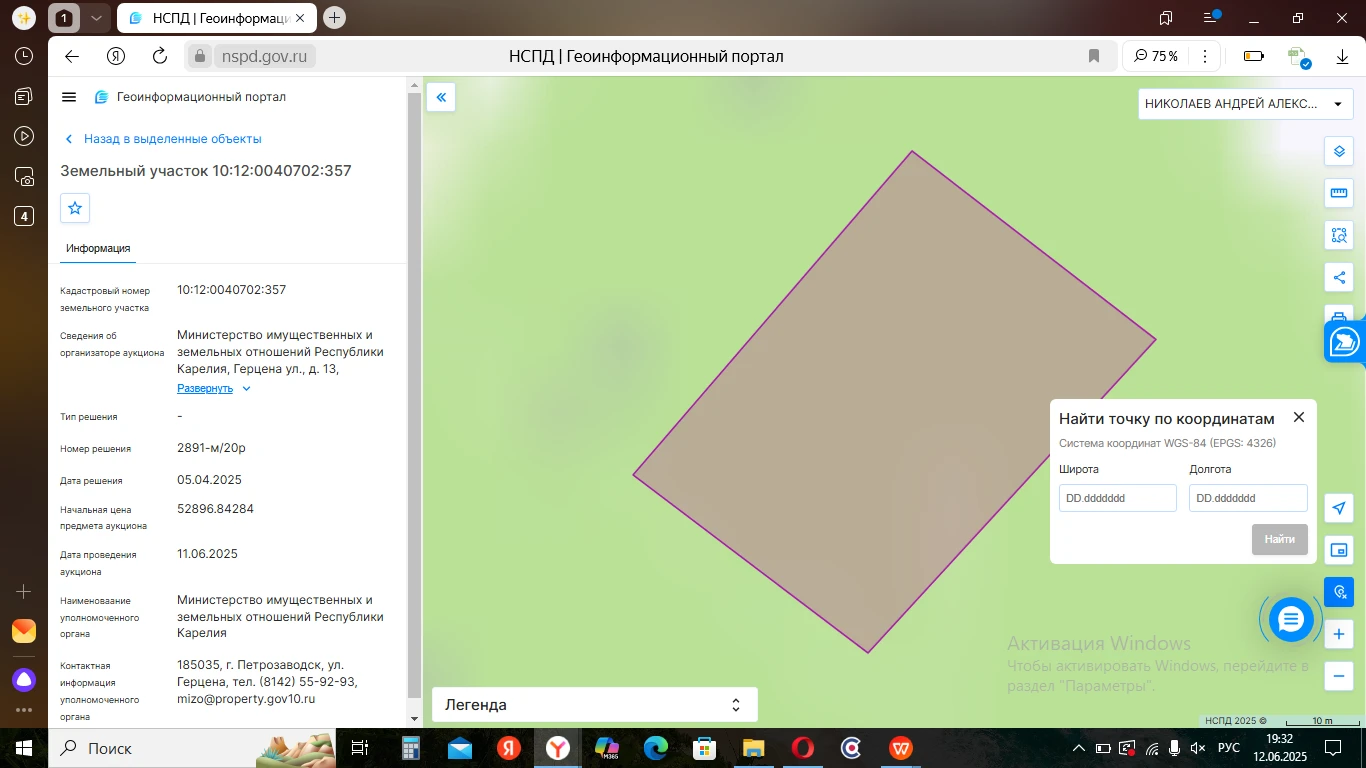Viewport: 1366px width, 768px height.
Task: Toggle the overview mini-map button
Action: point(1339,550)
